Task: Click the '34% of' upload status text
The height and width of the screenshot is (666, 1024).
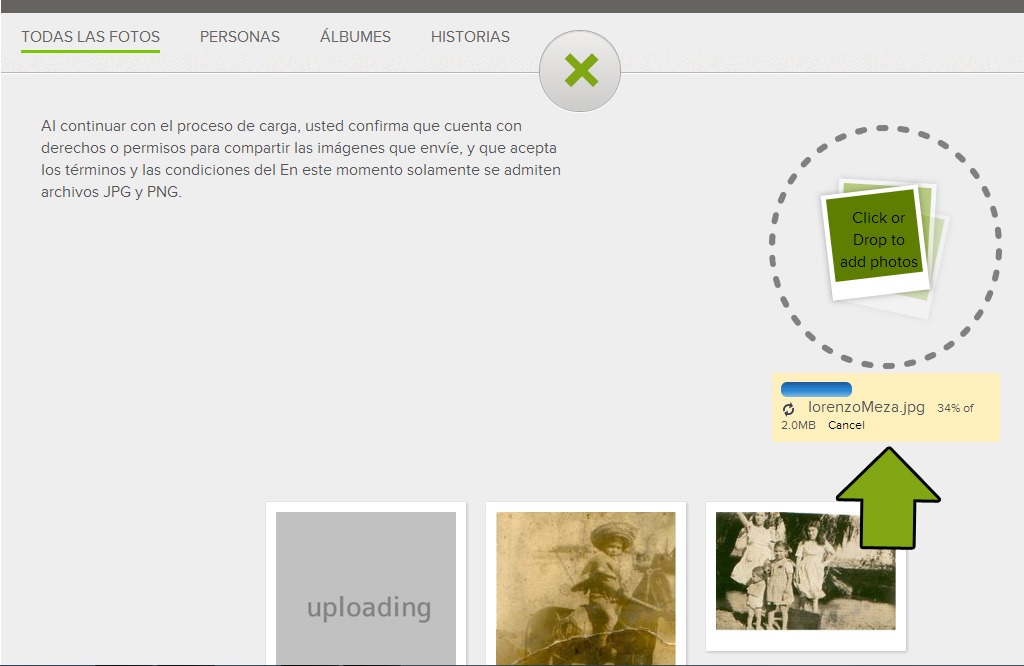Action: point(955,408)
